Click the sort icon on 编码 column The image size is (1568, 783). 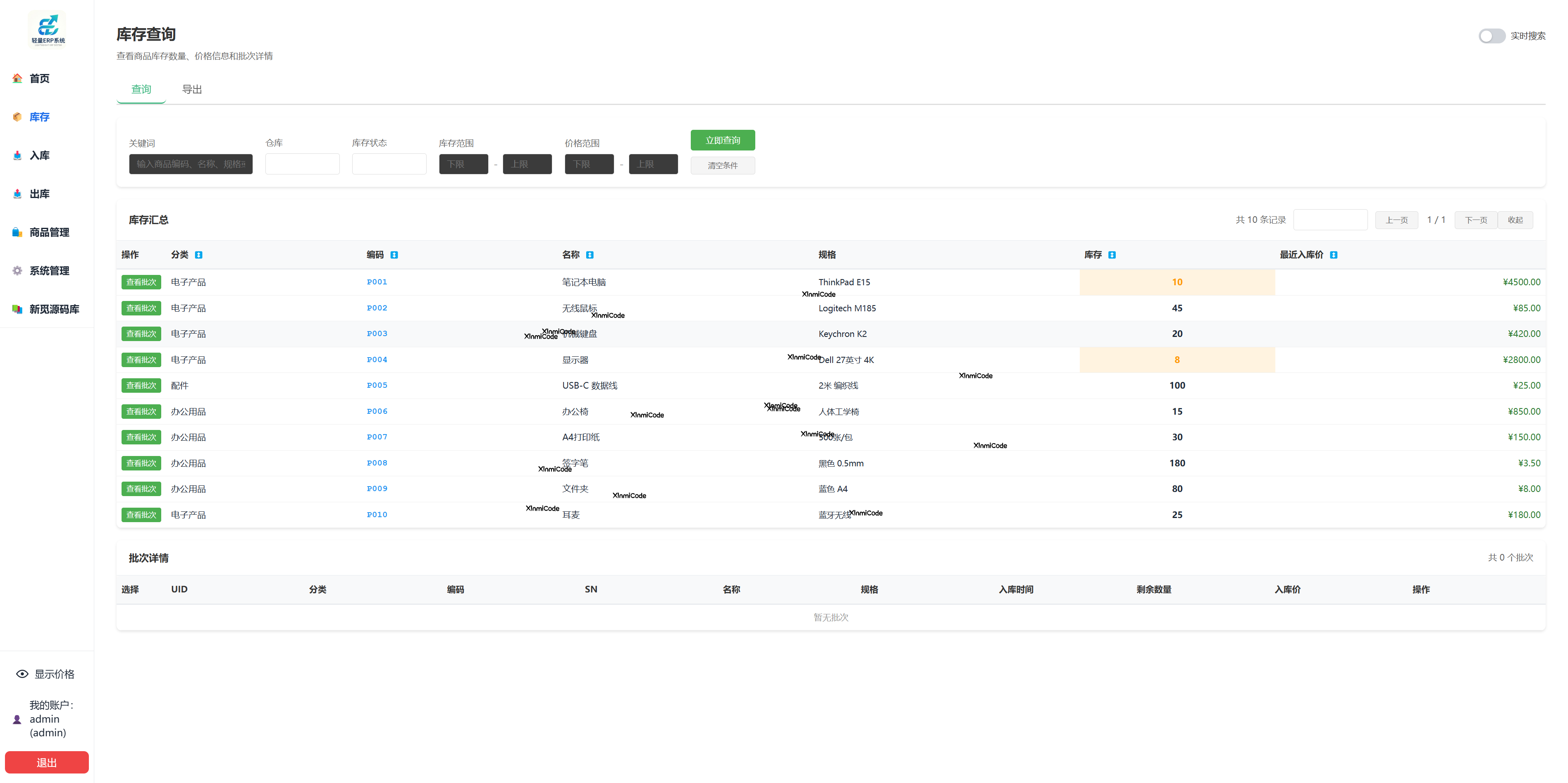pyautogui.click(x=394, y=255)
